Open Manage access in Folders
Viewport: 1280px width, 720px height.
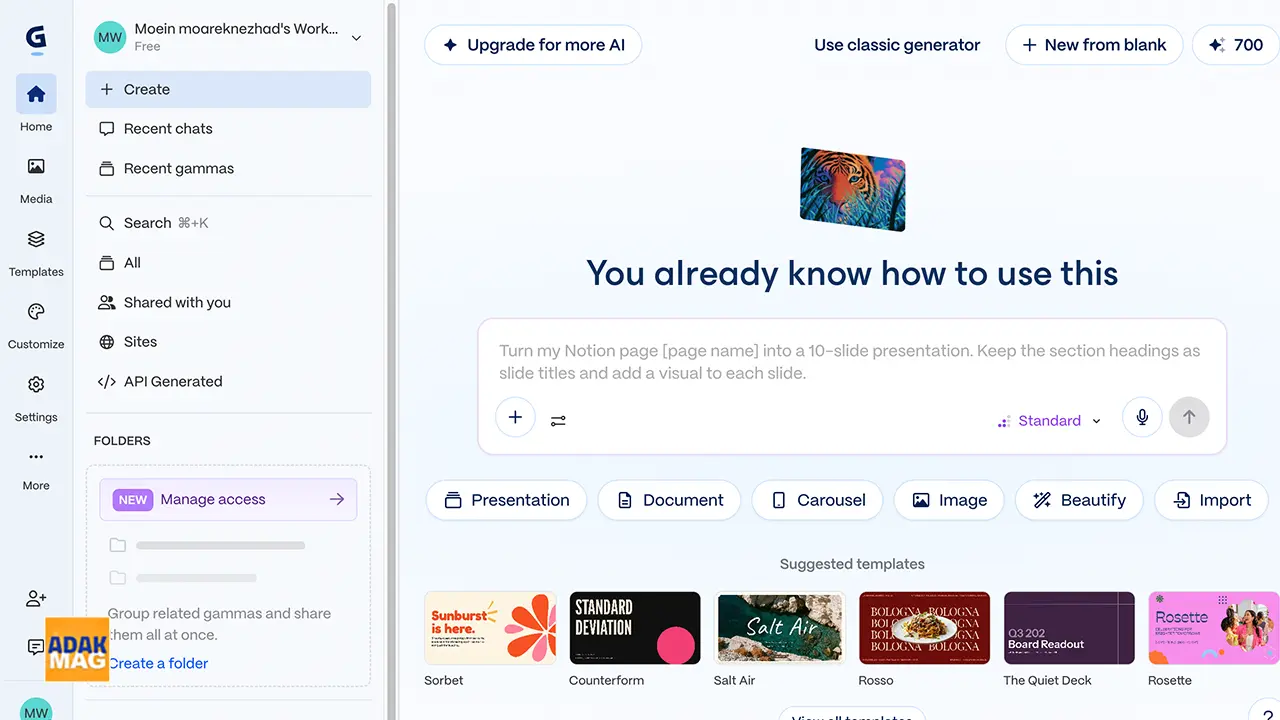(228, 500)
